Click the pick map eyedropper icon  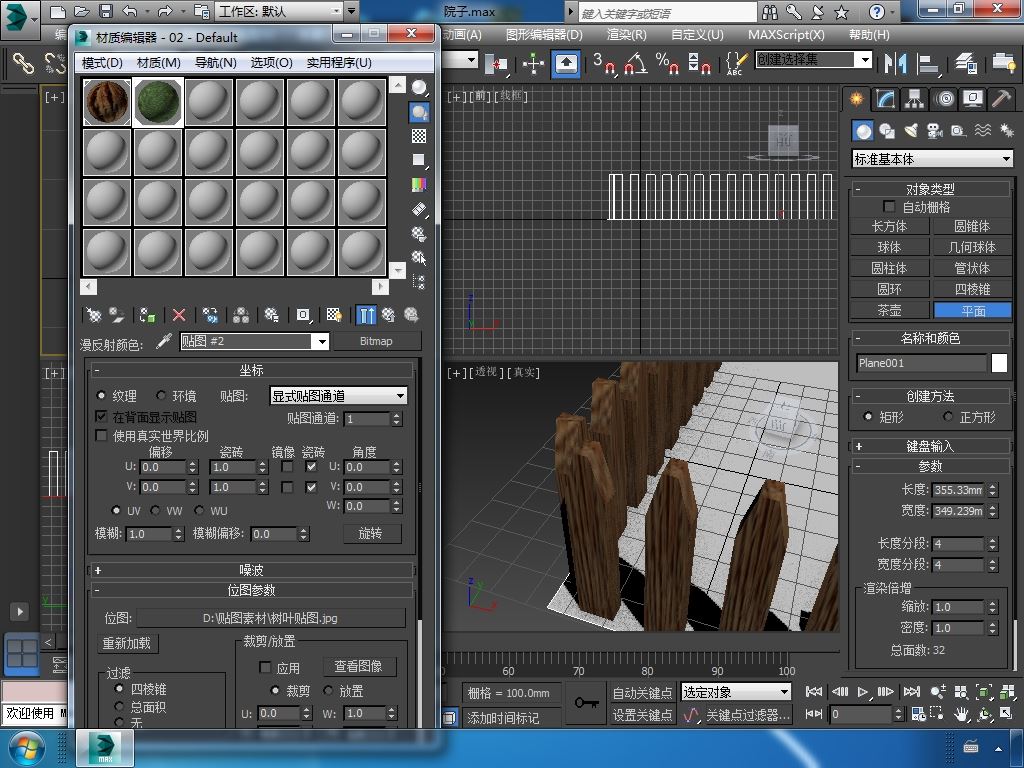click(x=163, y=342)
